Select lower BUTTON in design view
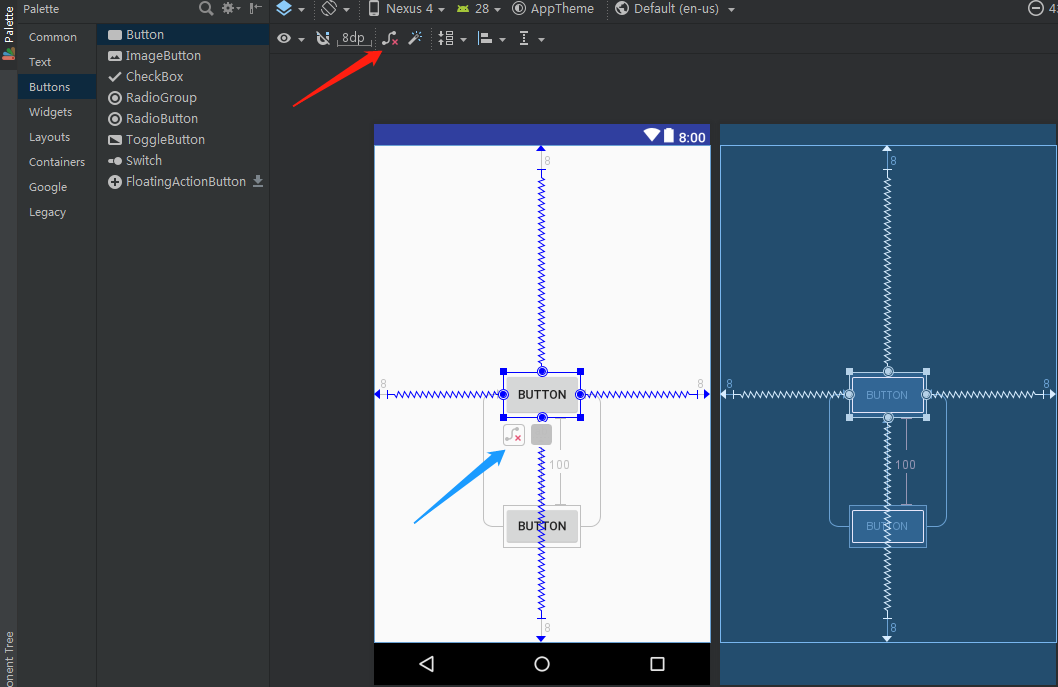 point(542,526)
